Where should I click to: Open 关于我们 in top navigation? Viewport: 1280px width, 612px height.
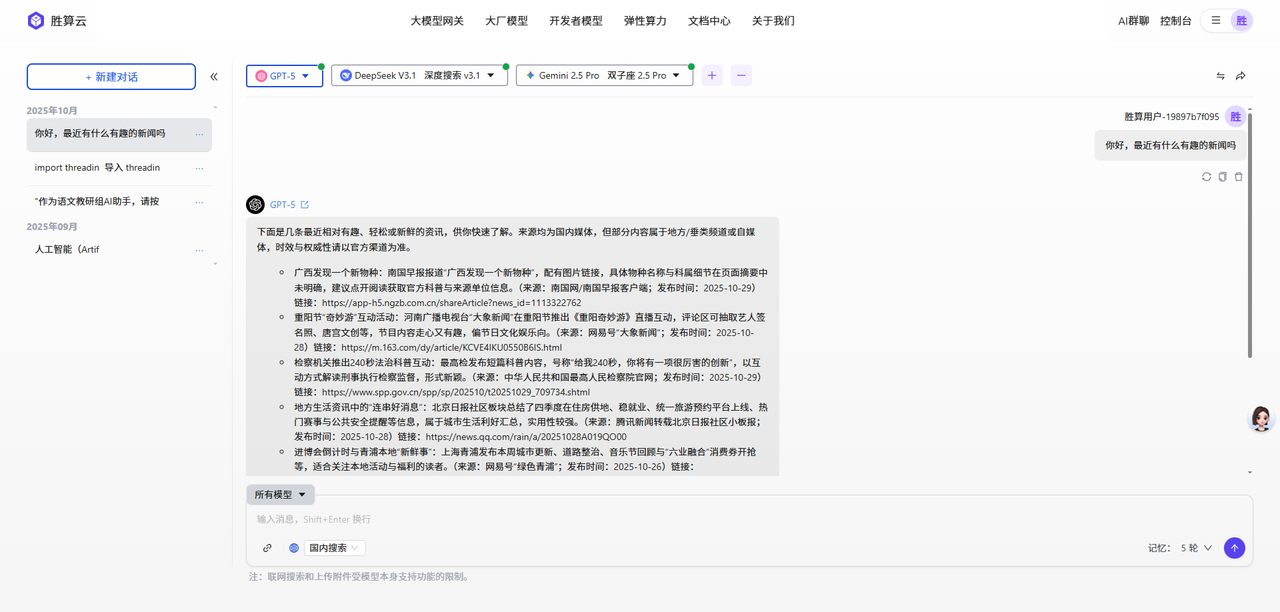773,20
